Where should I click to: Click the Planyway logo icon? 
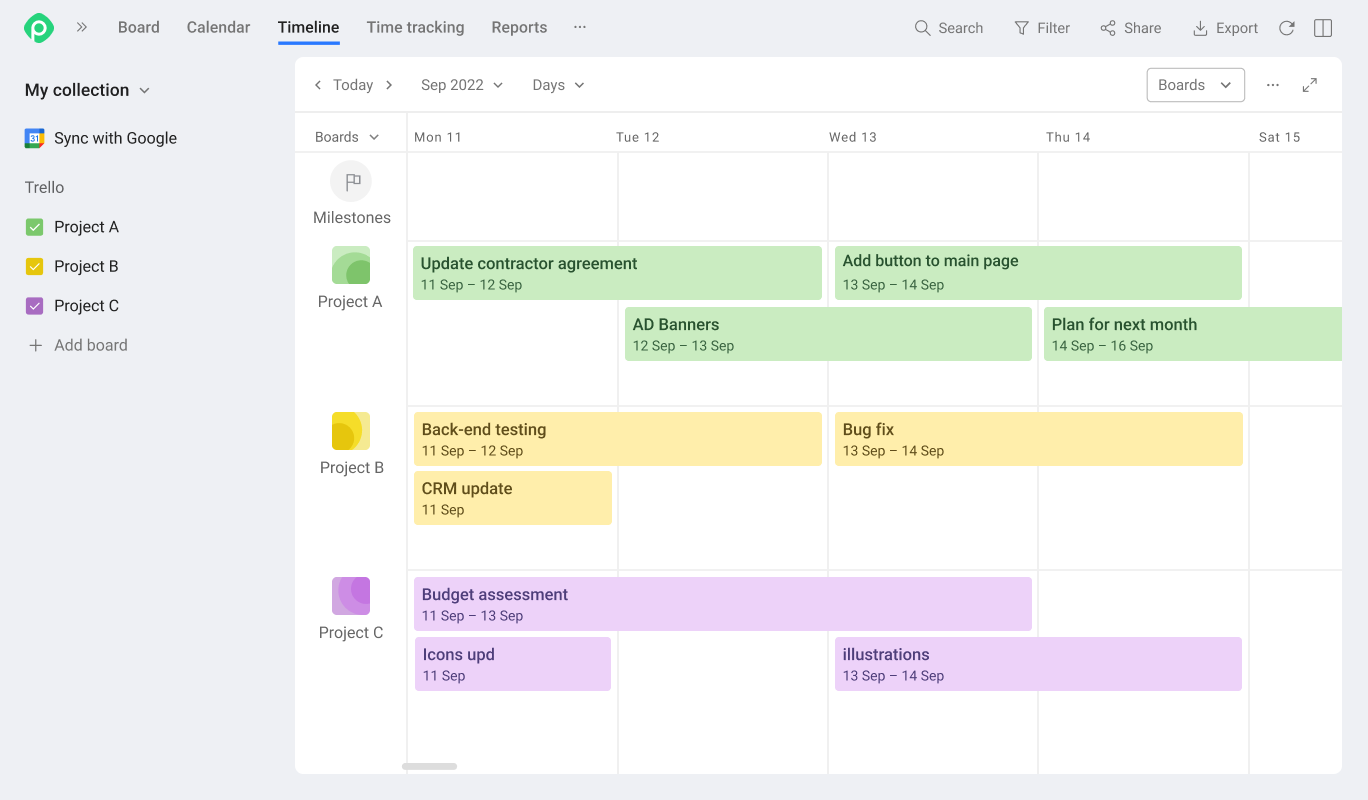pos(39,28)
